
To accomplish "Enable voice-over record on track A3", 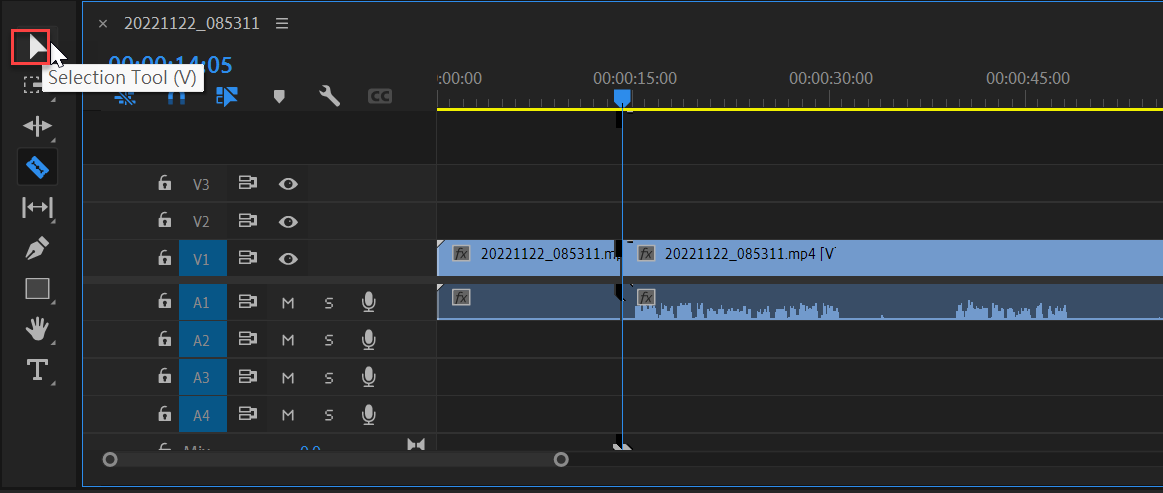I will click(369, 377).
